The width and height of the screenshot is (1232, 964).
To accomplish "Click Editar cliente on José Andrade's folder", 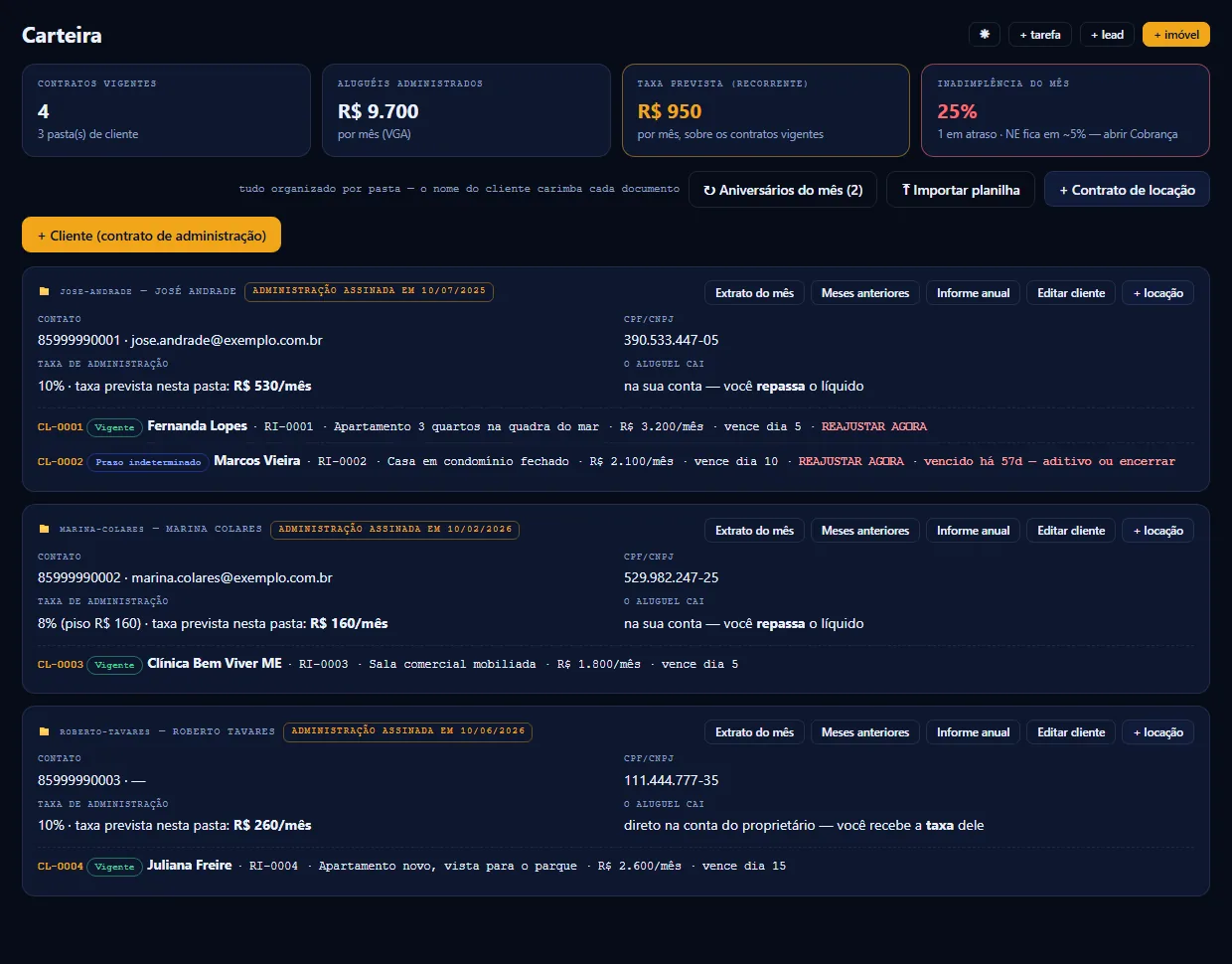I will click(1071, 293).
